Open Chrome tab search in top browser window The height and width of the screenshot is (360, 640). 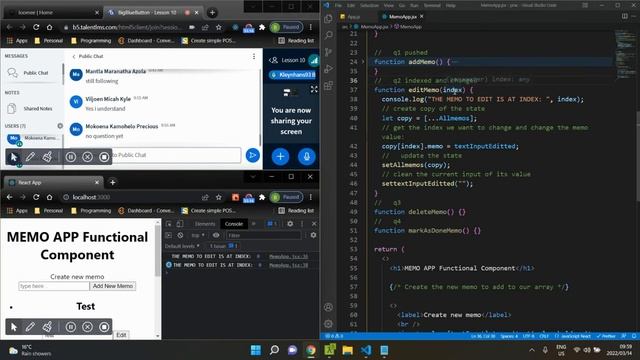click(x=253, y=6)
